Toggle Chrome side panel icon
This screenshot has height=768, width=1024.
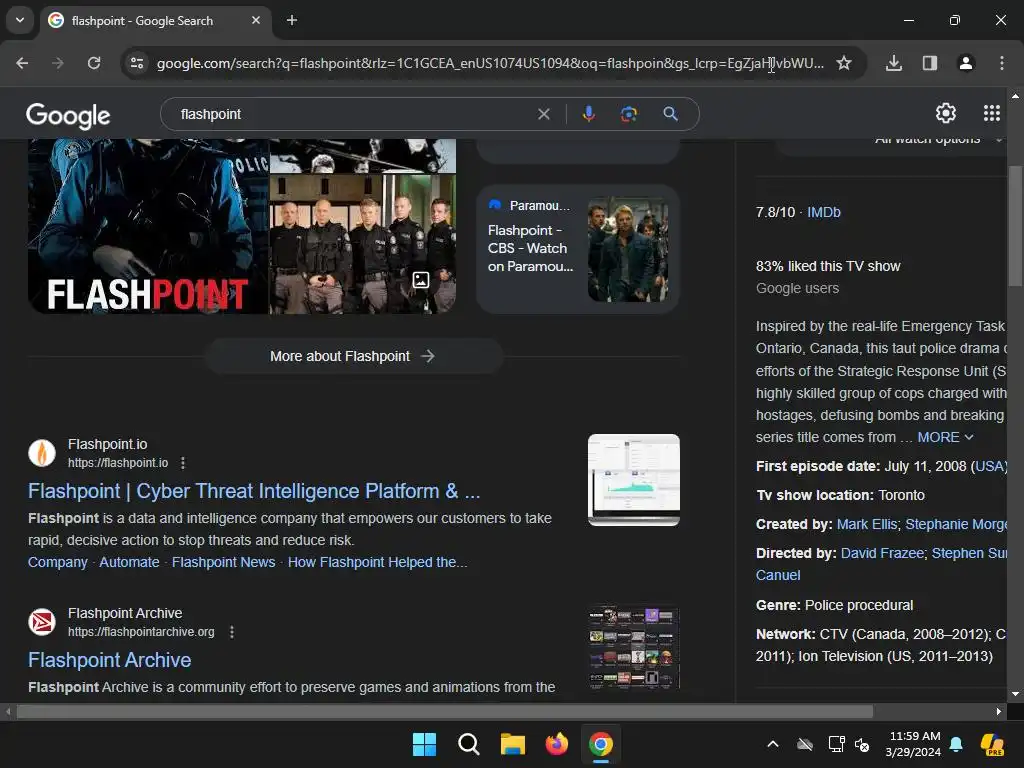point(930,63)
